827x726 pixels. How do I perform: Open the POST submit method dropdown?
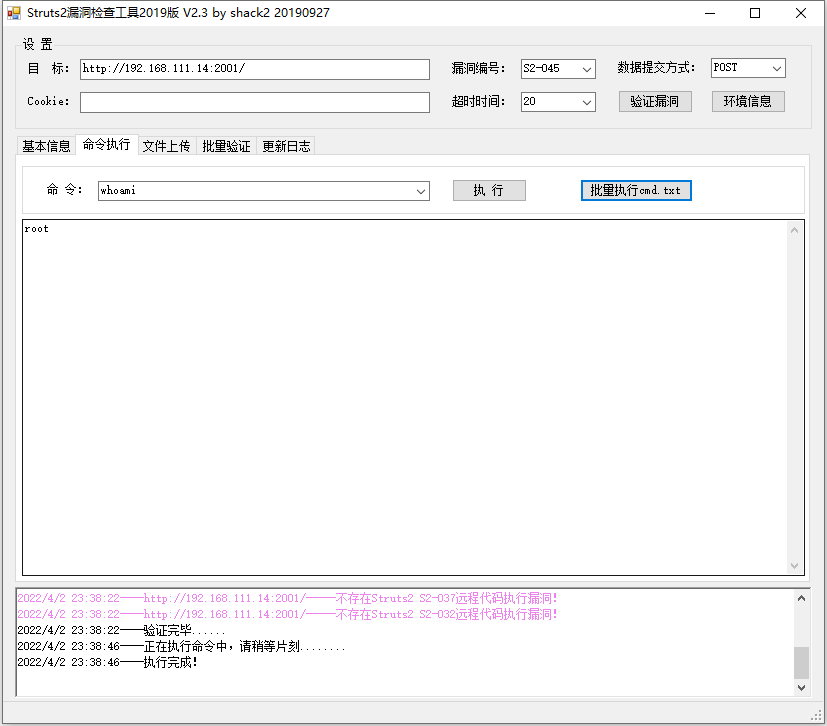point(776,68)
